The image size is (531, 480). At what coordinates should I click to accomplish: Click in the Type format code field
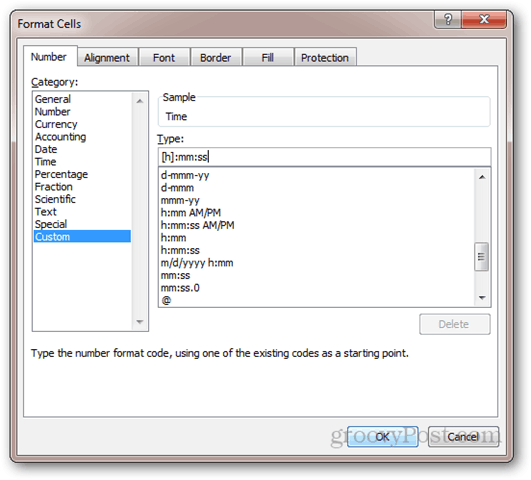[x=324, y=157]
